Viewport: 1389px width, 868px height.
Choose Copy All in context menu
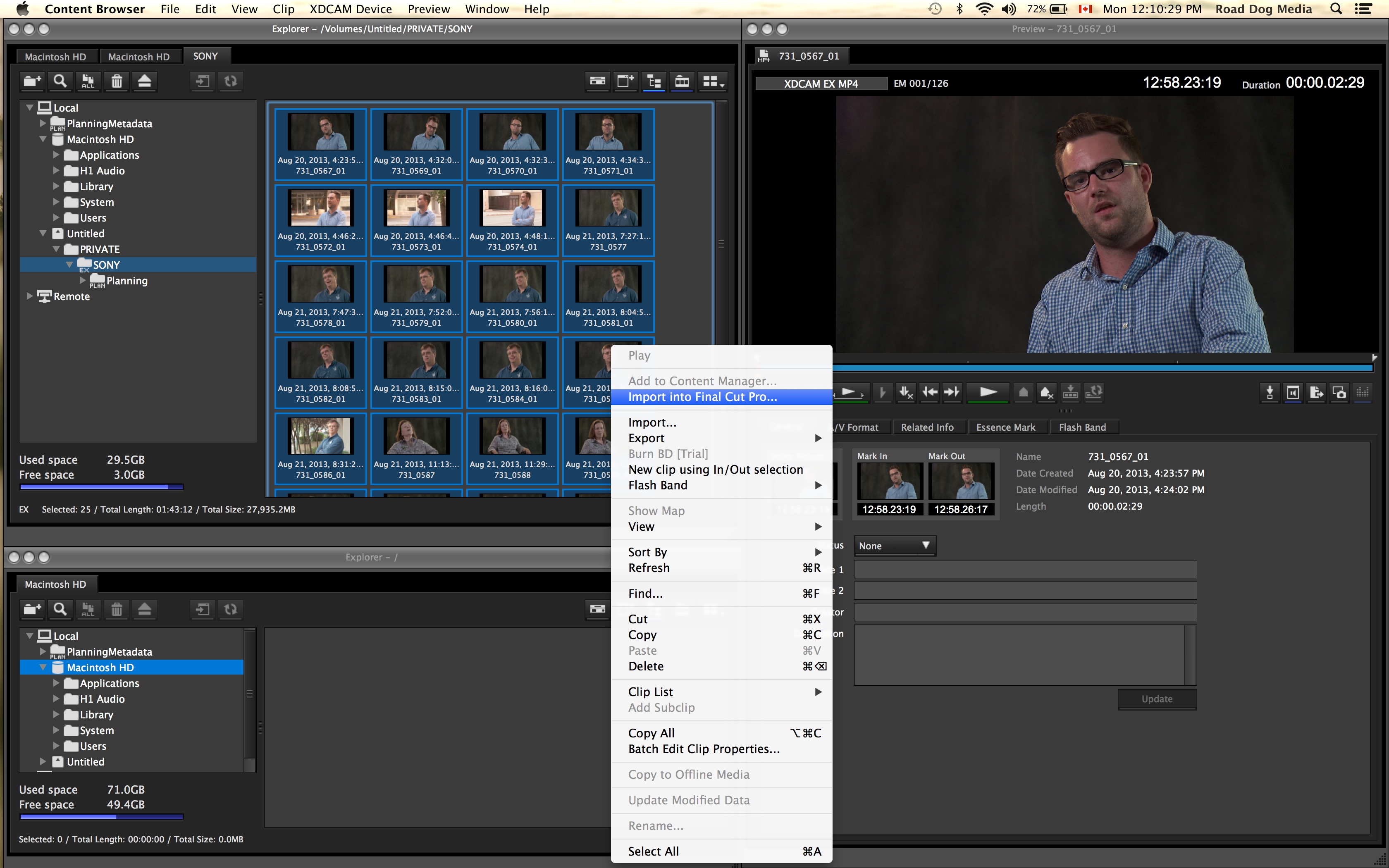point(721,733)
